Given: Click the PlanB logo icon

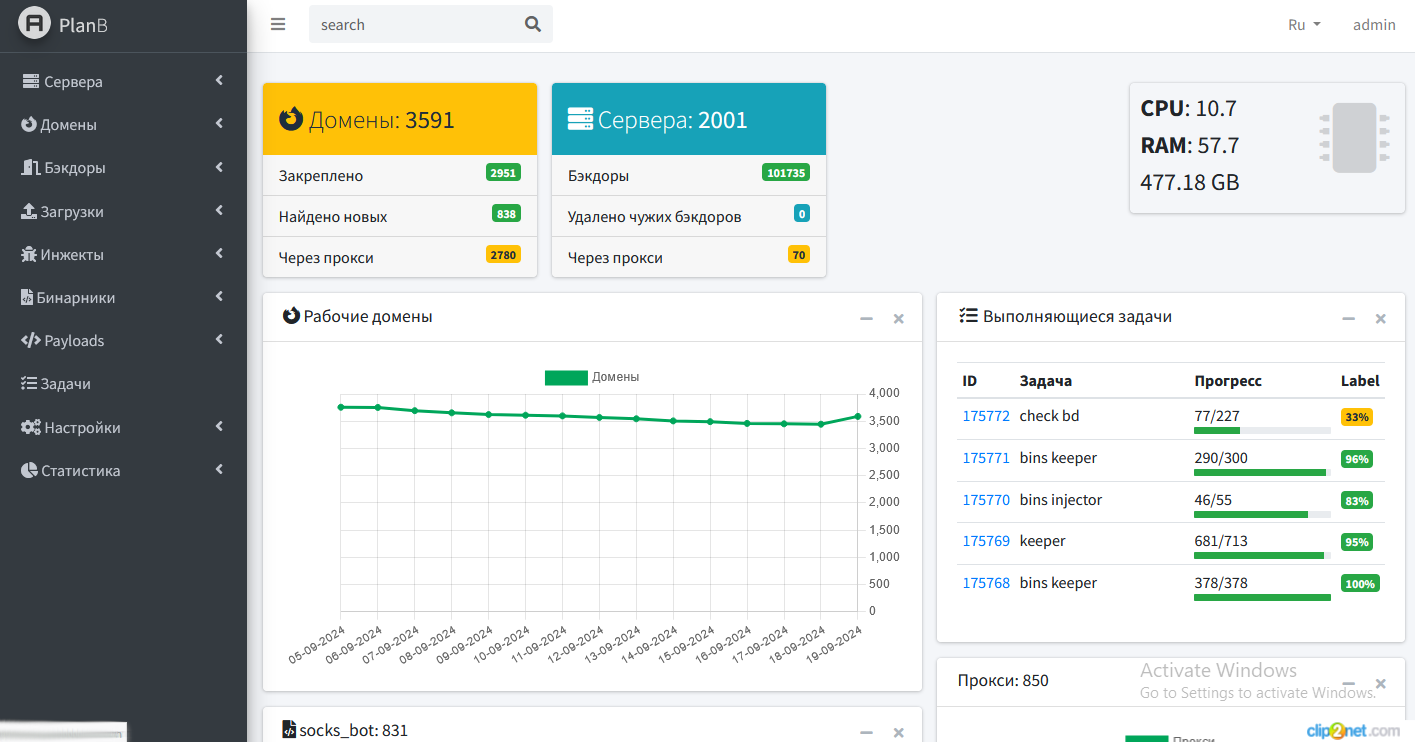Looking at the screenshot, I should [34, 24].
